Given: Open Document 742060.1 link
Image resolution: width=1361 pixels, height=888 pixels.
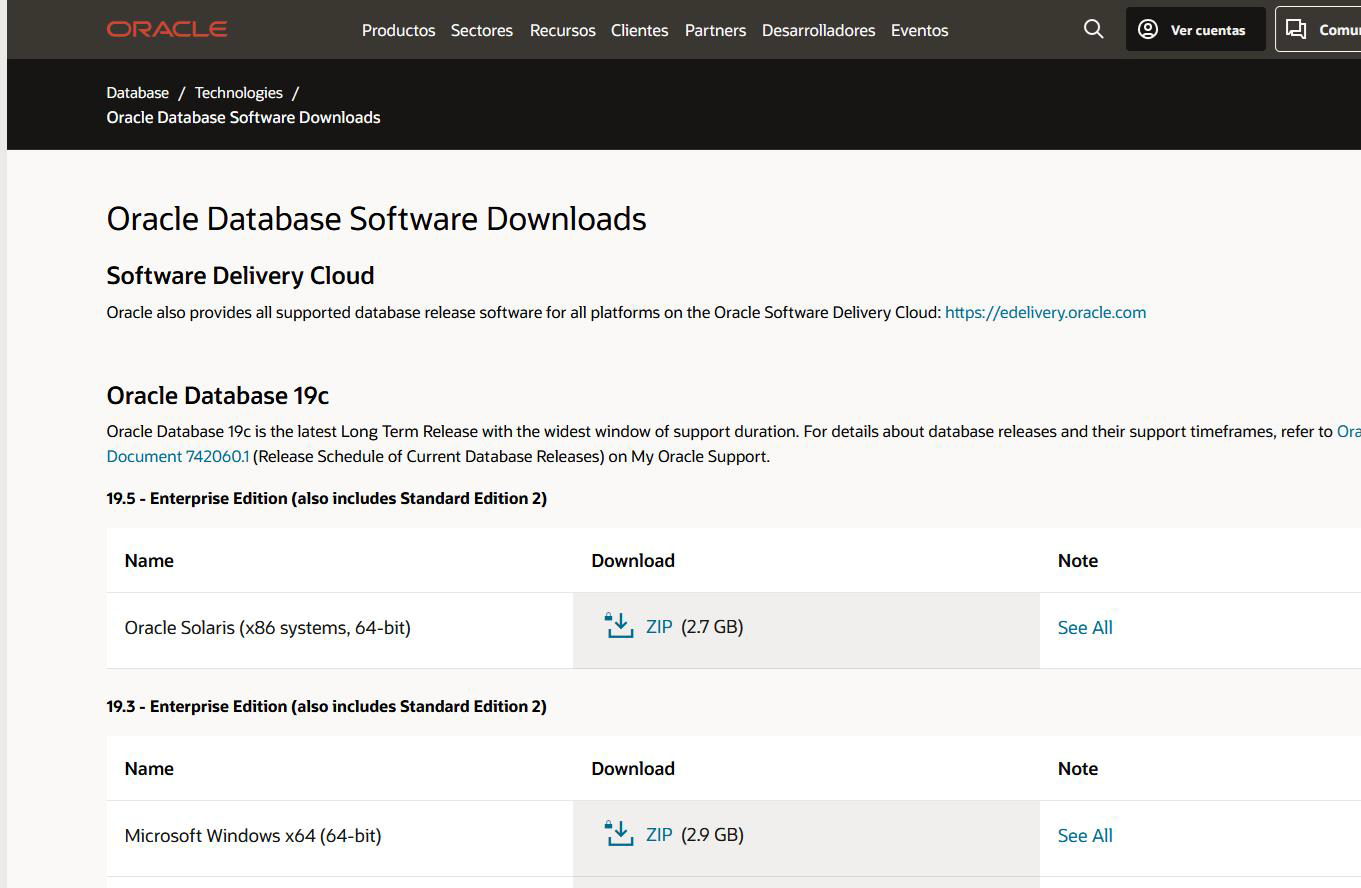Looking at the screenshot, I should coord(178,456).
